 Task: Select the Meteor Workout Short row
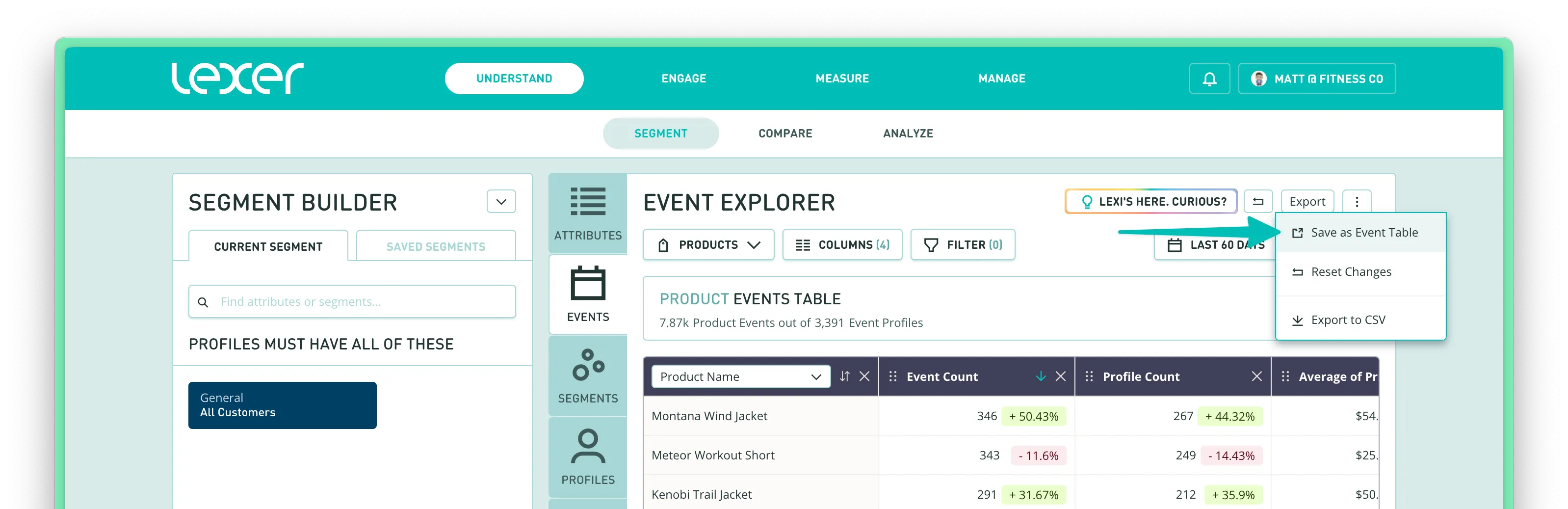tap(1011, 455)
